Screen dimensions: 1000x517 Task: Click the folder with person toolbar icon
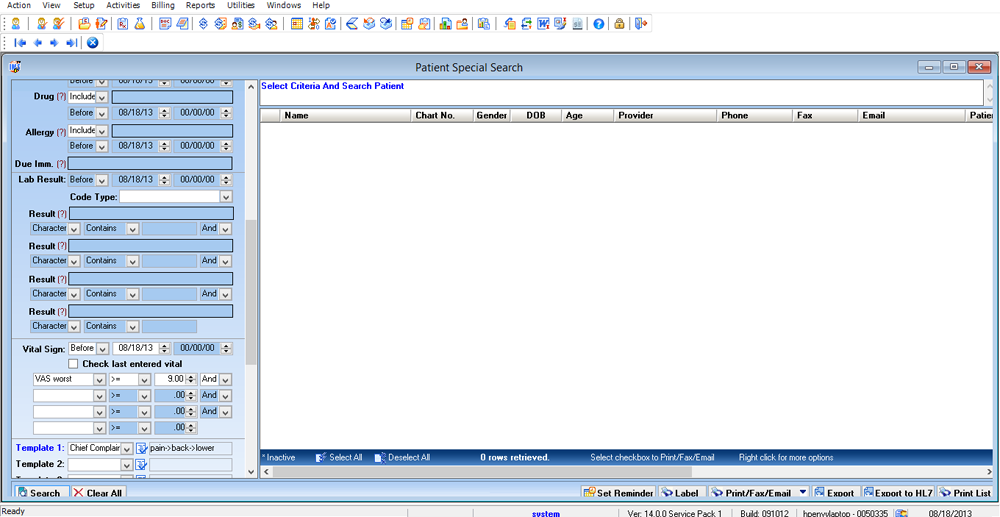tap(462, 24)
